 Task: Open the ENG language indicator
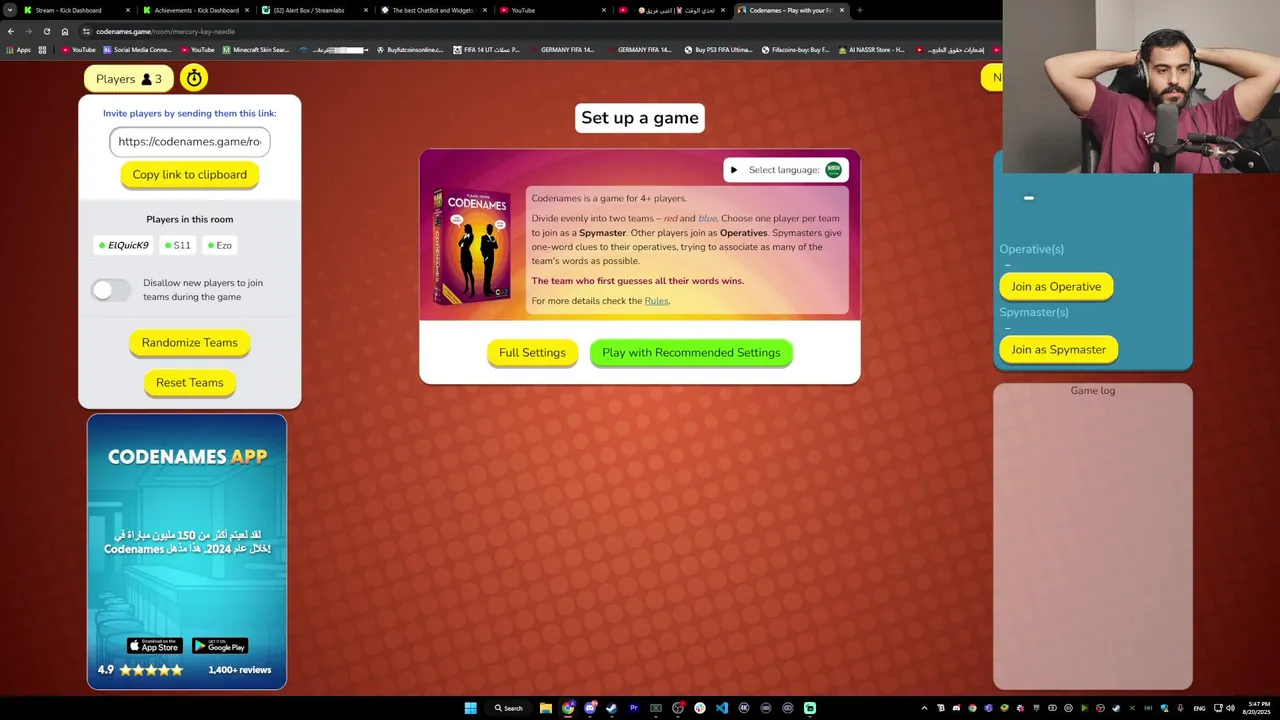click(x=1199, y=708)
